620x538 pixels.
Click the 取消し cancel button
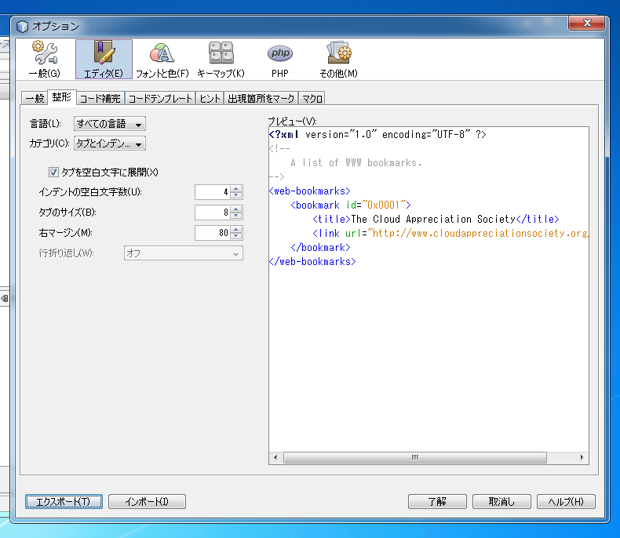point(501,502)
